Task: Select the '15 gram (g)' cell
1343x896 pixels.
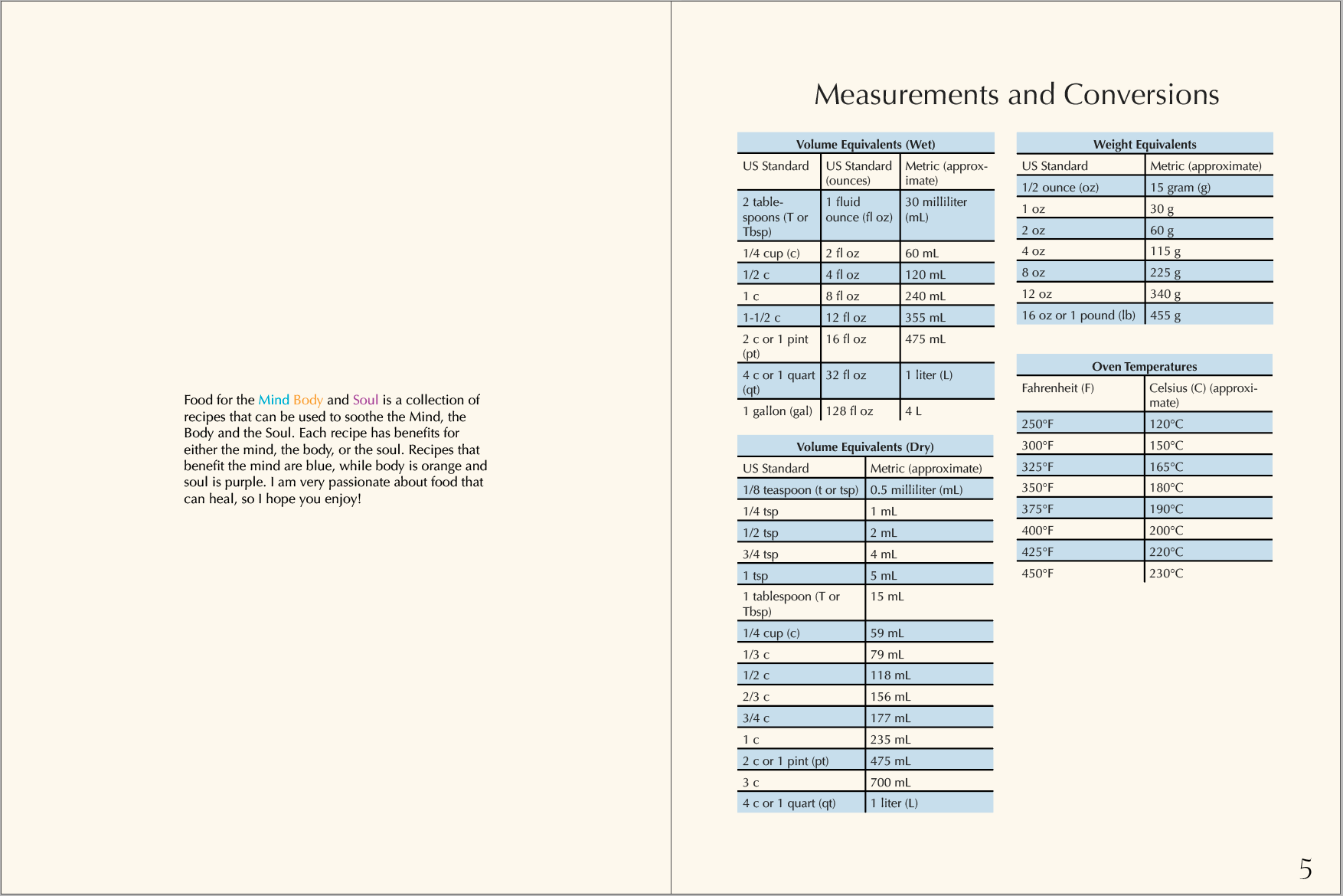Action: coord(1209,187)
